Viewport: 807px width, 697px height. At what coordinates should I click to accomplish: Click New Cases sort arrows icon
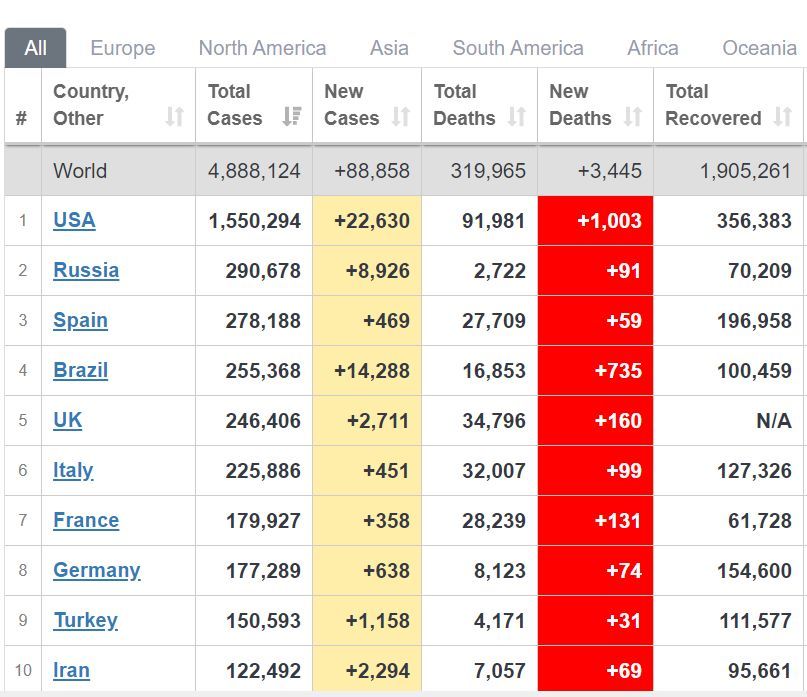tap(401, 117)
